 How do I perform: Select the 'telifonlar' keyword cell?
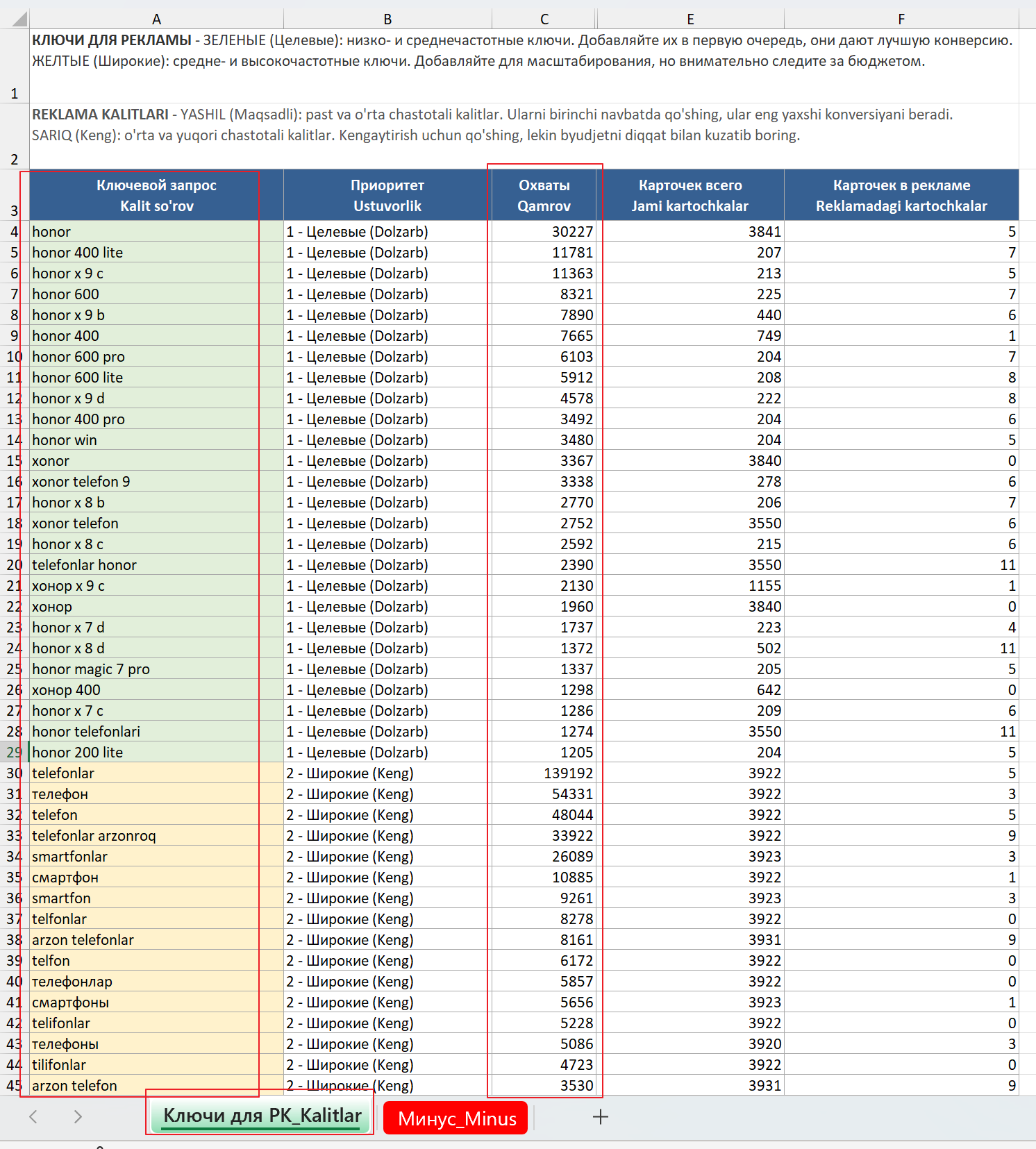point(156,1023)
